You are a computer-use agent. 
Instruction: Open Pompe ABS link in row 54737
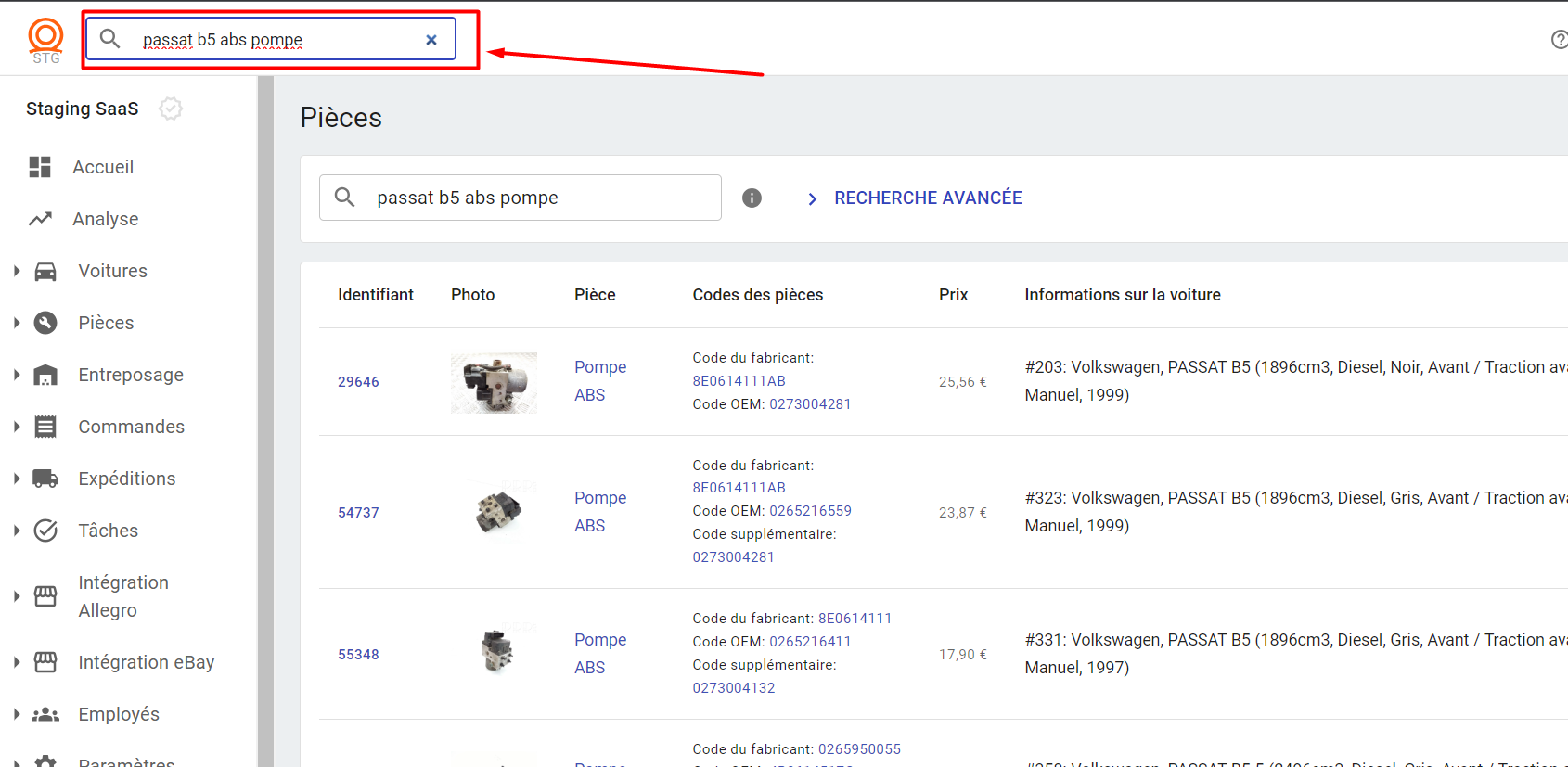coord(600,511)
